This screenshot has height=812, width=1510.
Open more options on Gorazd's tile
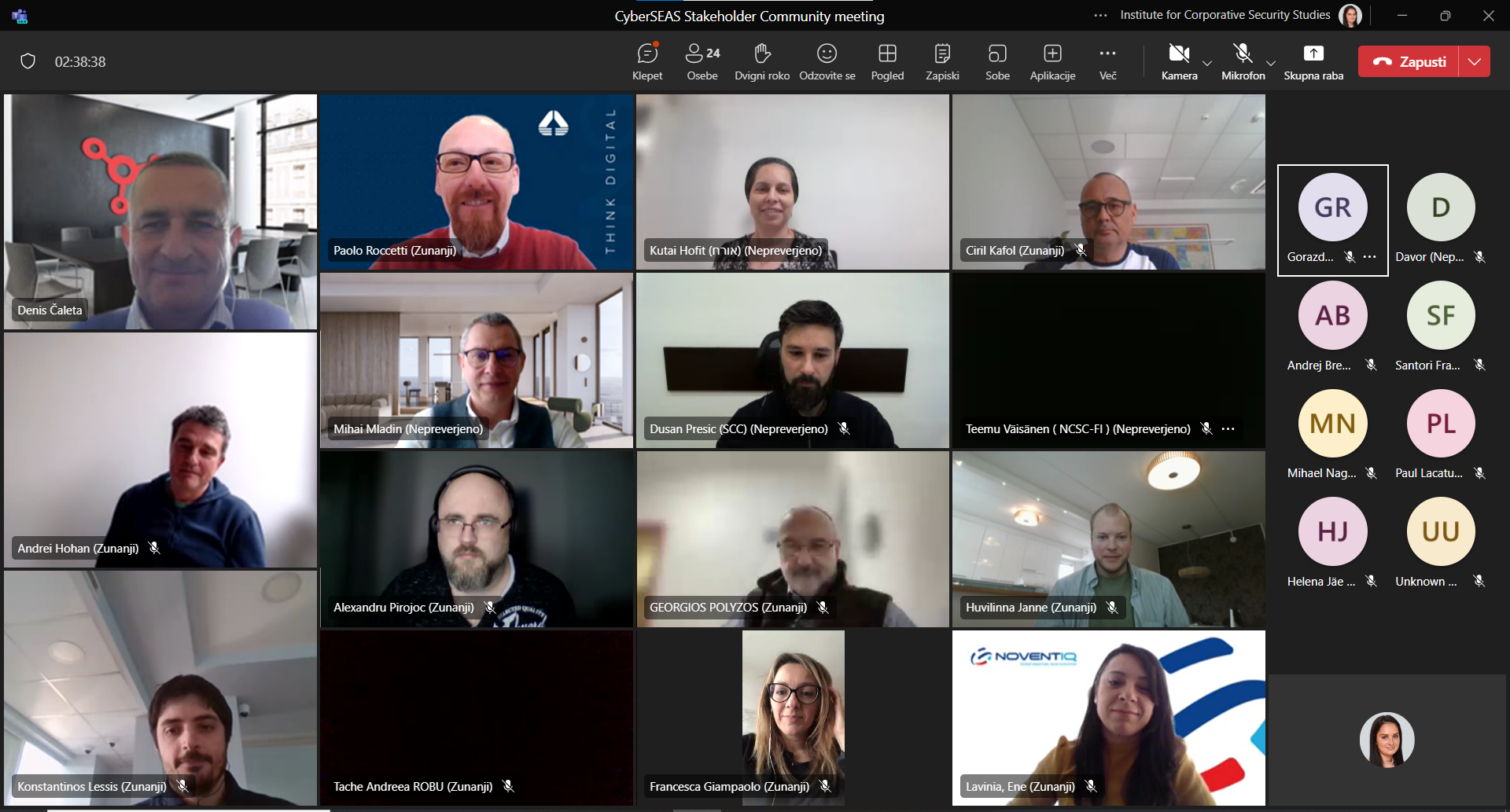pos(1370,257)
